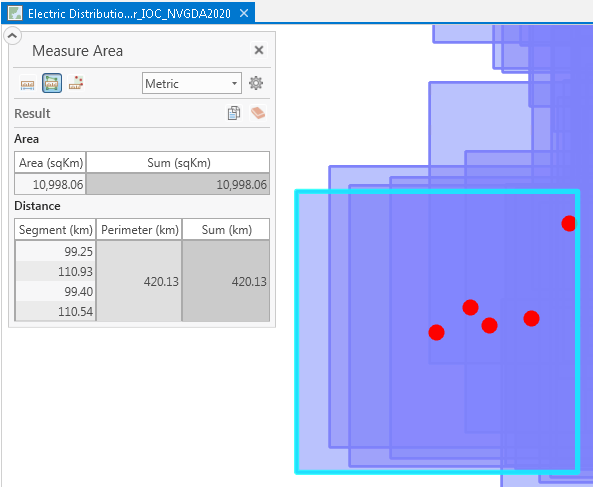The width and height of the screenshot is (594, 489).
Task: Select the Segment (km) column header
Action: pyautogui.click(x=55, y=230)
